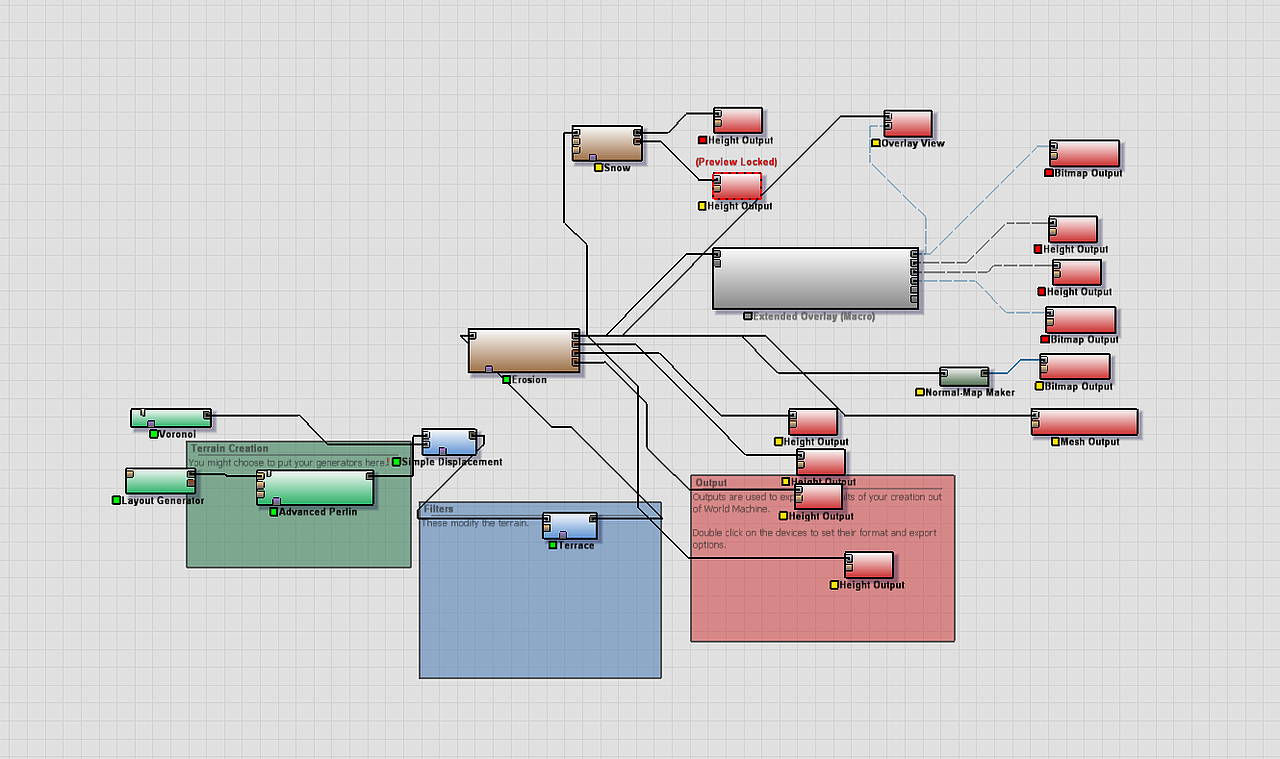
Task: Select the Advanced Perlin node
Action: tap(315, 488)
